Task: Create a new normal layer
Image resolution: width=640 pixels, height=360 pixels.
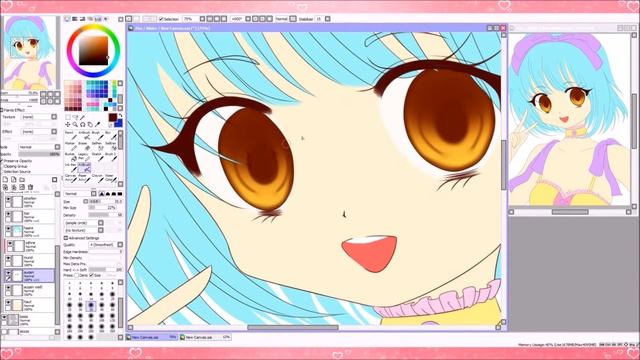Action: [5, 180]
